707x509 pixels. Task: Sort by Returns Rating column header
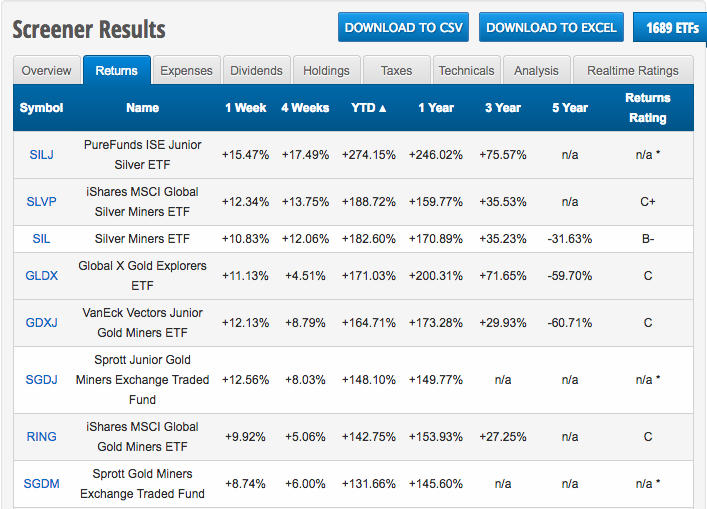click(x=647, y=108)
